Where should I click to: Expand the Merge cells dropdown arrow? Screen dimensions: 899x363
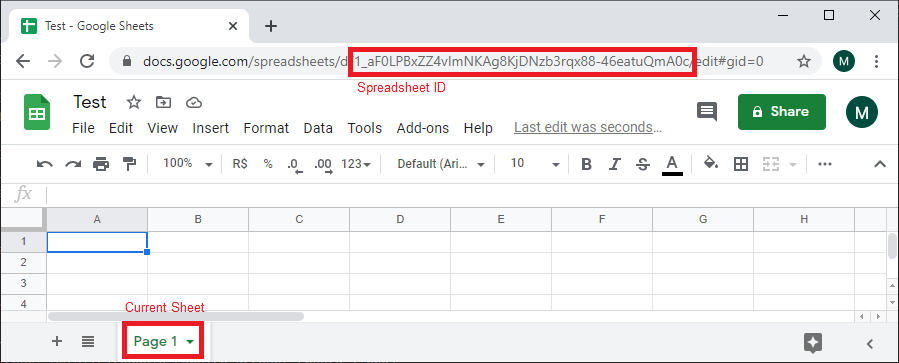[794, 165]
